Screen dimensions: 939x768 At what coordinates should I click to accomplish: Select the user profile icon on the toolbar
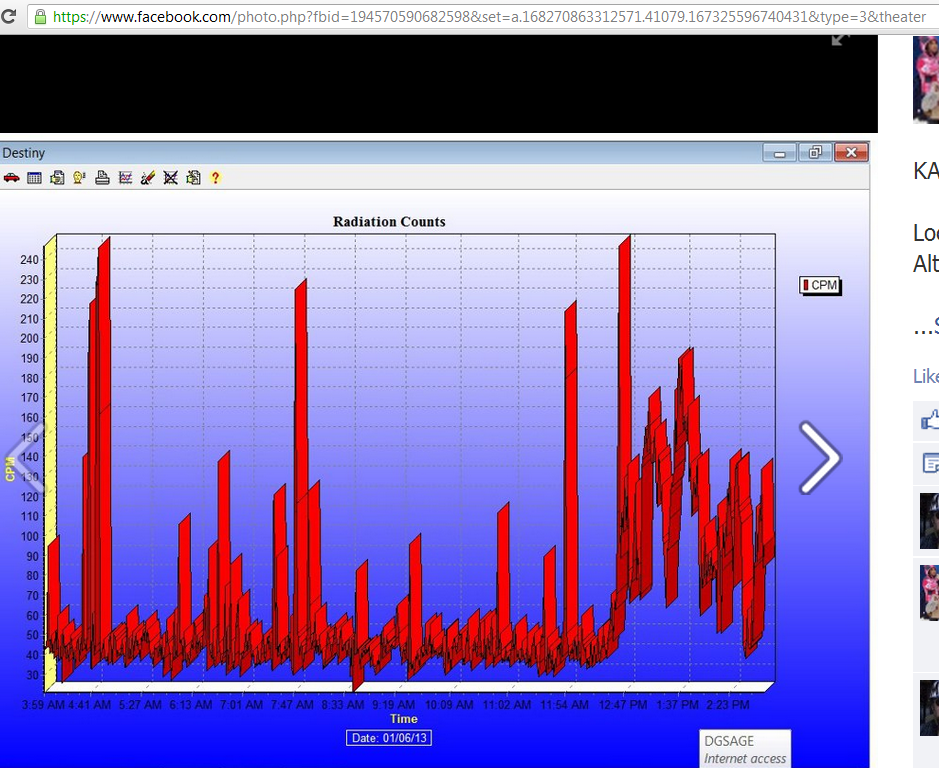click(x=78, y=177)
